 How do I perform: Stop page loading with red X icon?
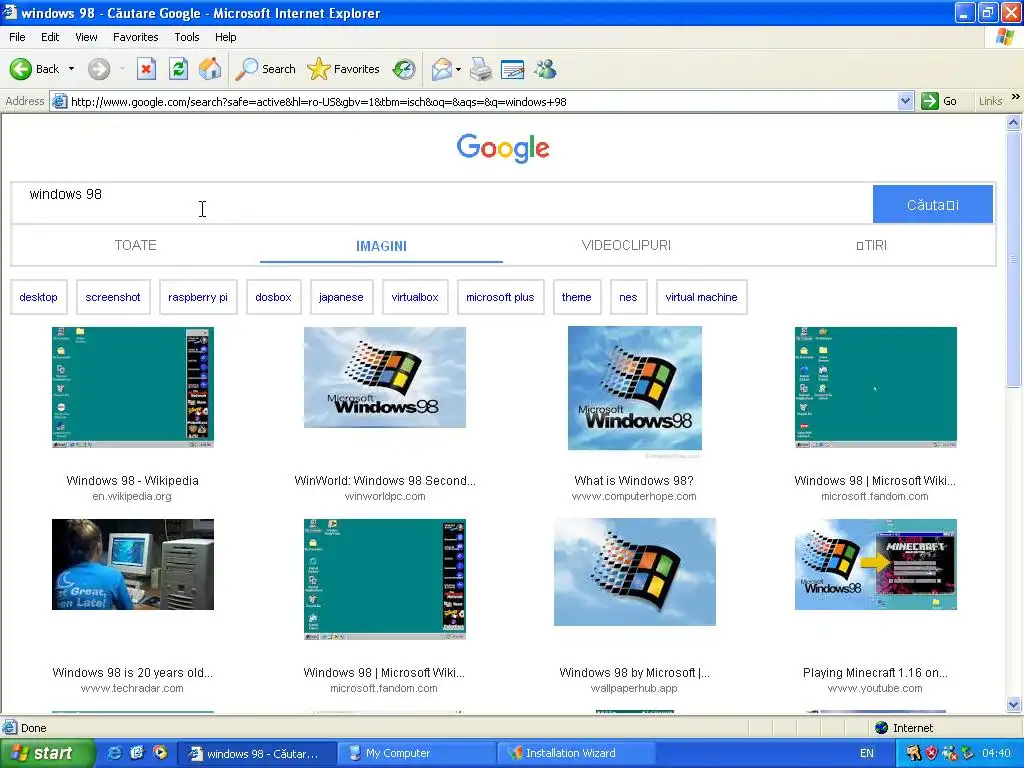pyautogui.click(x=146, y=69)
